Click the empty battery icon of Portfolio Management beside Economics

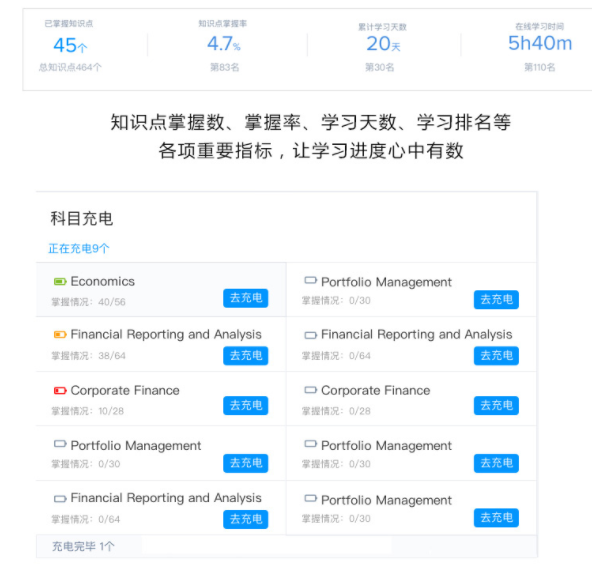tap(310, 280)
